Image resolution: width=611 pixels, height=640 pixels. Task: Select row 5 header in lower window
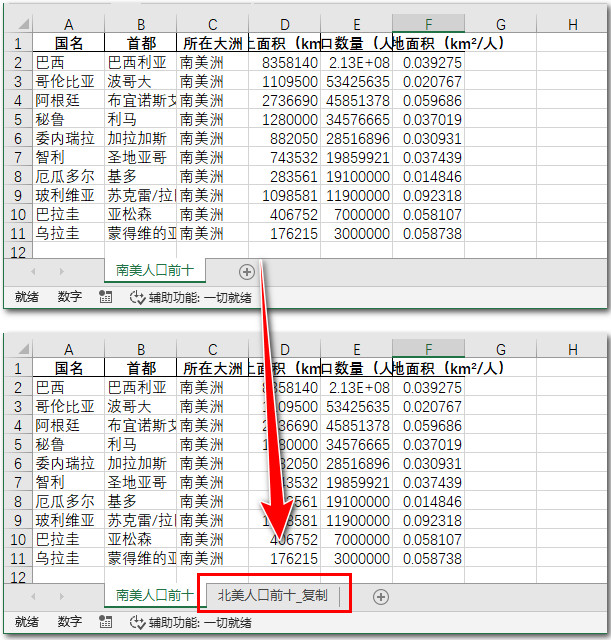coord(18,444)
